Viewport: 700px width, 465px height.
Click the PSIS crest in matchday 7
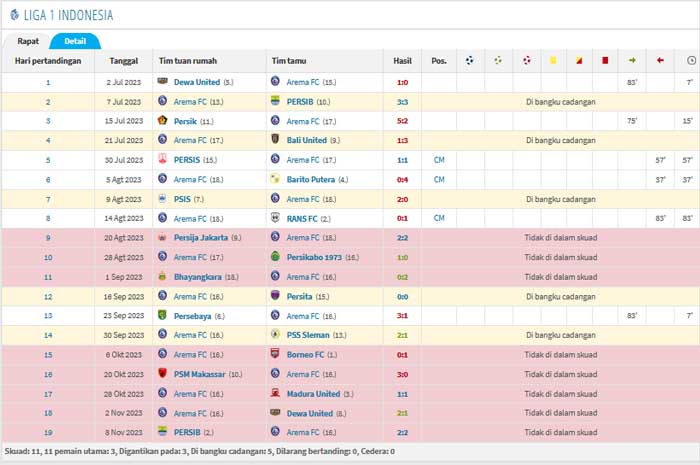point(162,198)
